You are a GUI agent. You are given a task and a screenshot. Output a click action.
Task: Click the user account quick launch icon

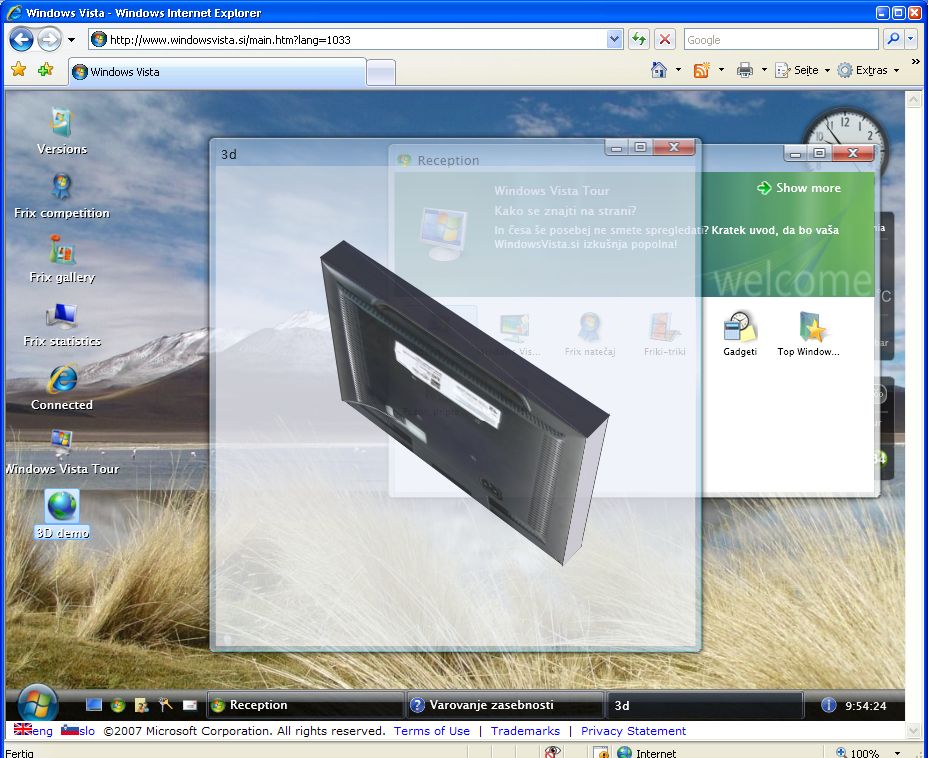[141, 705]
